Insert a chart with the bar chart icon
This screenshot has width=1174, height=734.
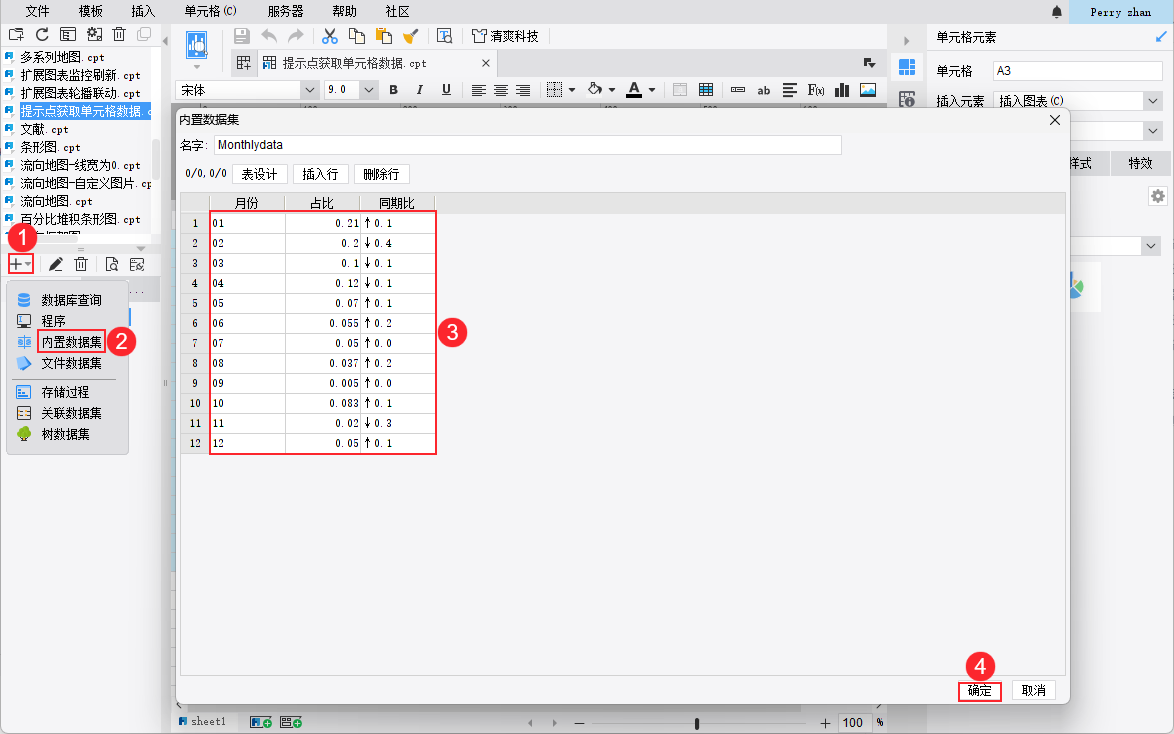point(842,90)
